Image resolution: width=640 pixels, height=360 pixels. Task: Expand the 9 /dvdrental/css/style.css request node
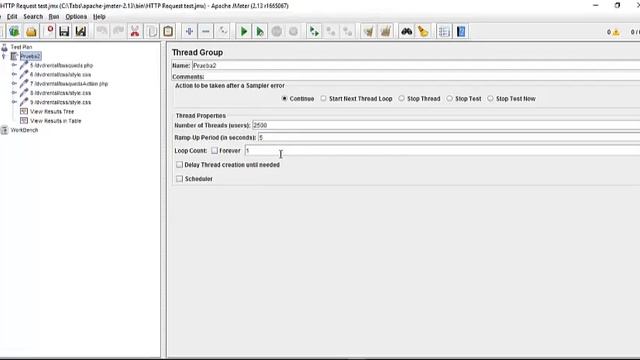pyautogui.click(x=14, y=102)
